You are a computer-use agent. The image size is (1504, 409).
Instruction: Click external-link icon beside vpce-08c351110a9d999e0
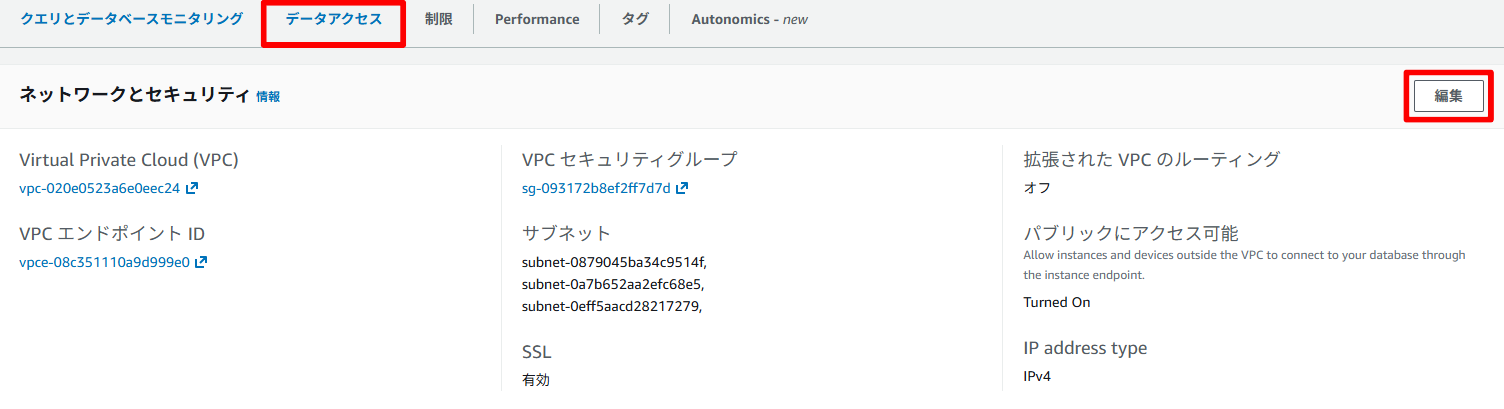(x=201, y=262)
